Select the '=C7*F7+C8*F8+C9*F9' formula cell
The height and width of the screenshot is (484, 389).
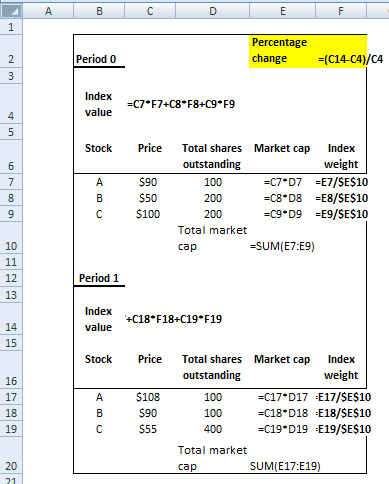[181, 104]
